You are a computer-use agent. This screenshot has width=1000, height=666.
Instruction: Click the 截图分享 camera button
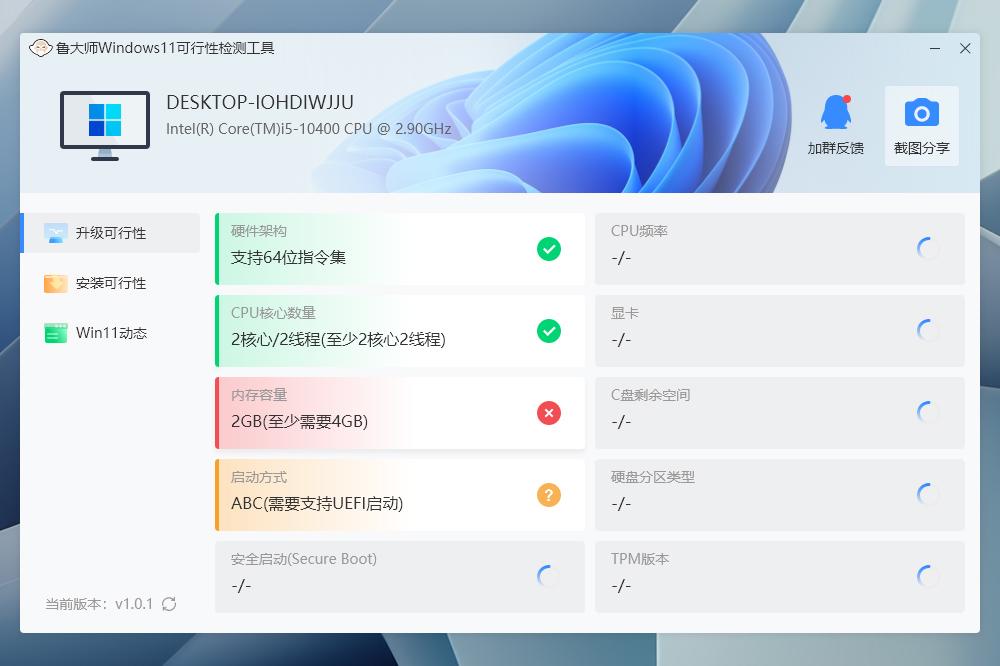[x=922, y=126]
